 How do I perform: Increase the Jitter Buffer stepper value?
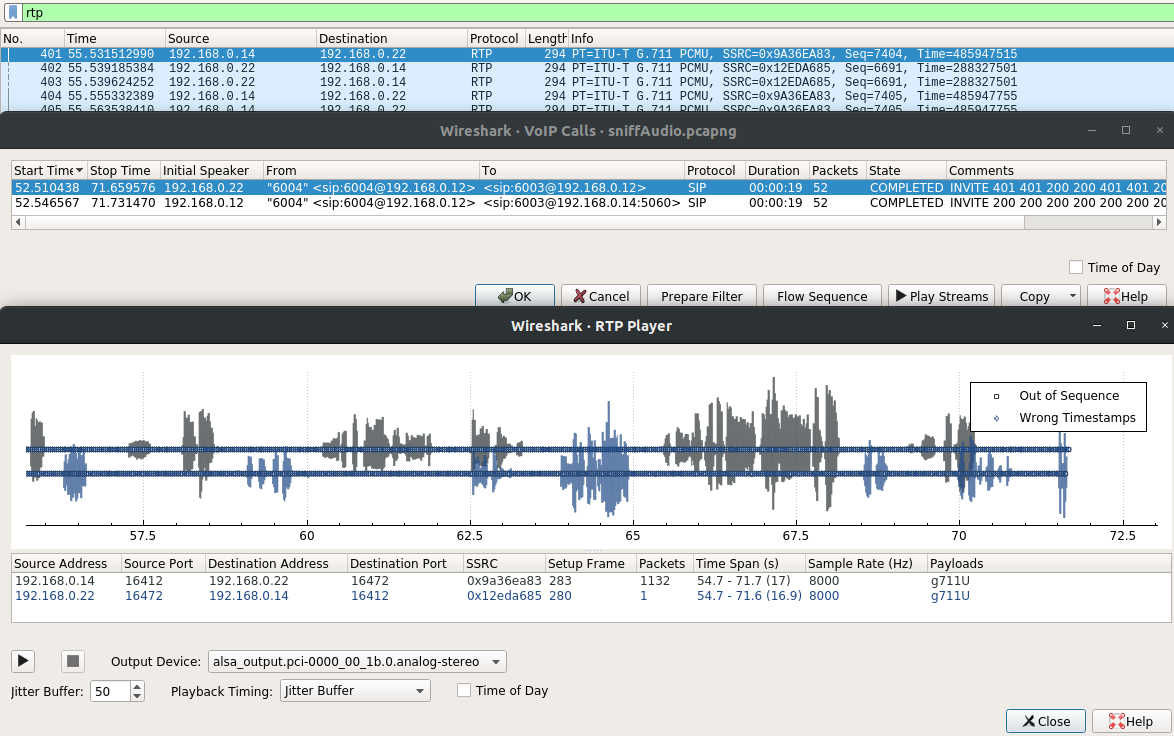[x=138, y=685]
